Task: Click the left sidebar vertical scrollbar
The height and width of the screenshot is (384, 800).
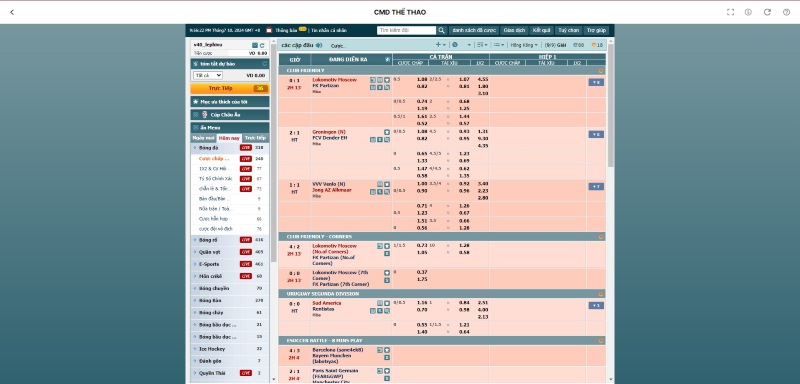Action: (273, 153)
